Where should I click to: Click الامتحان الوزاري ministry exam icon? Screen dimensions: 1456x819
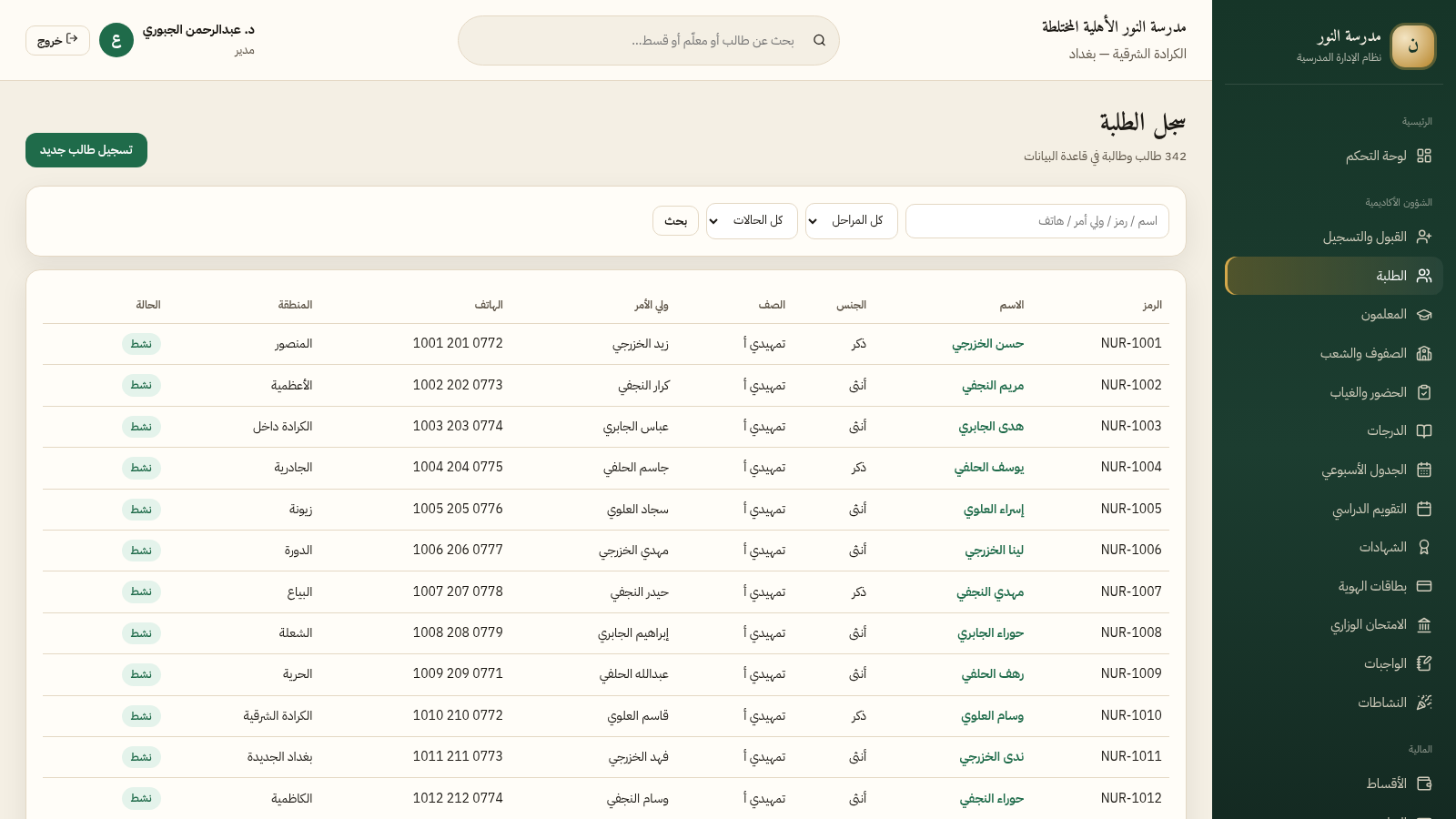point(1424,624)
